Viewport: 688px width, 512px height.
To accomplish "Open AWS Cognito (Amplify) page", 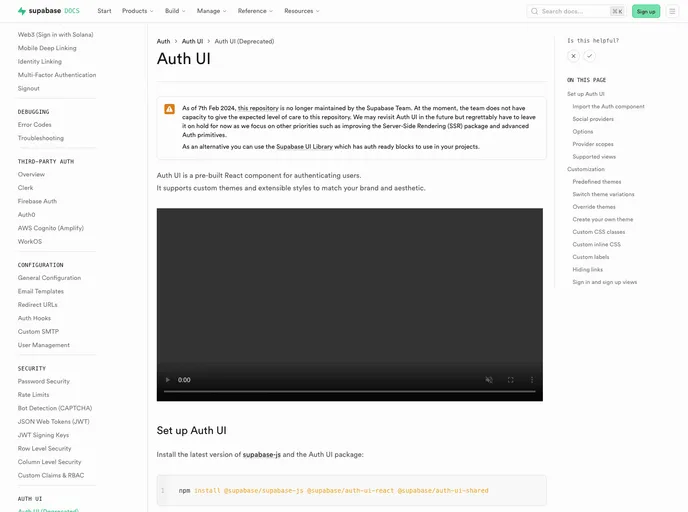I will click(50, 228).
